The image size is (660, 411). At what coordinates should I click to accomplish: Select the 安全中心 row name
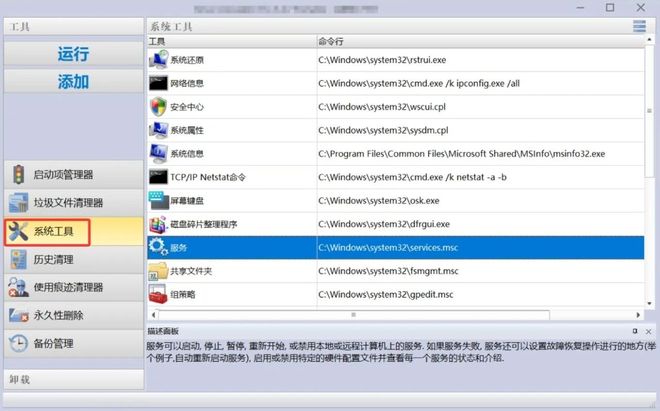pos(187,107)
